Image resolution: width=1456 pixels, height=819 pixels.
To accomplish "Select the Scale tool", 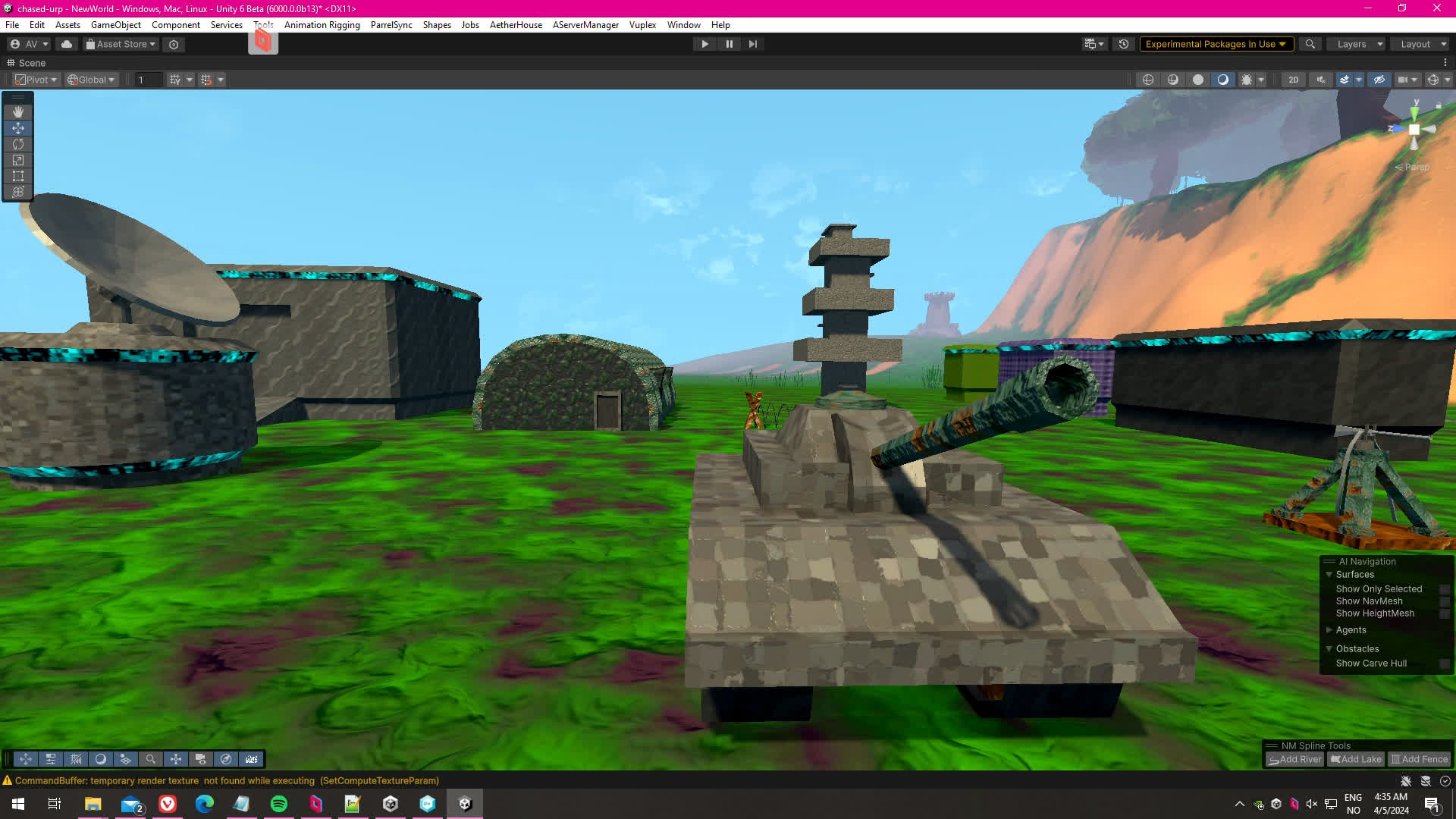I will click(18, 160).
